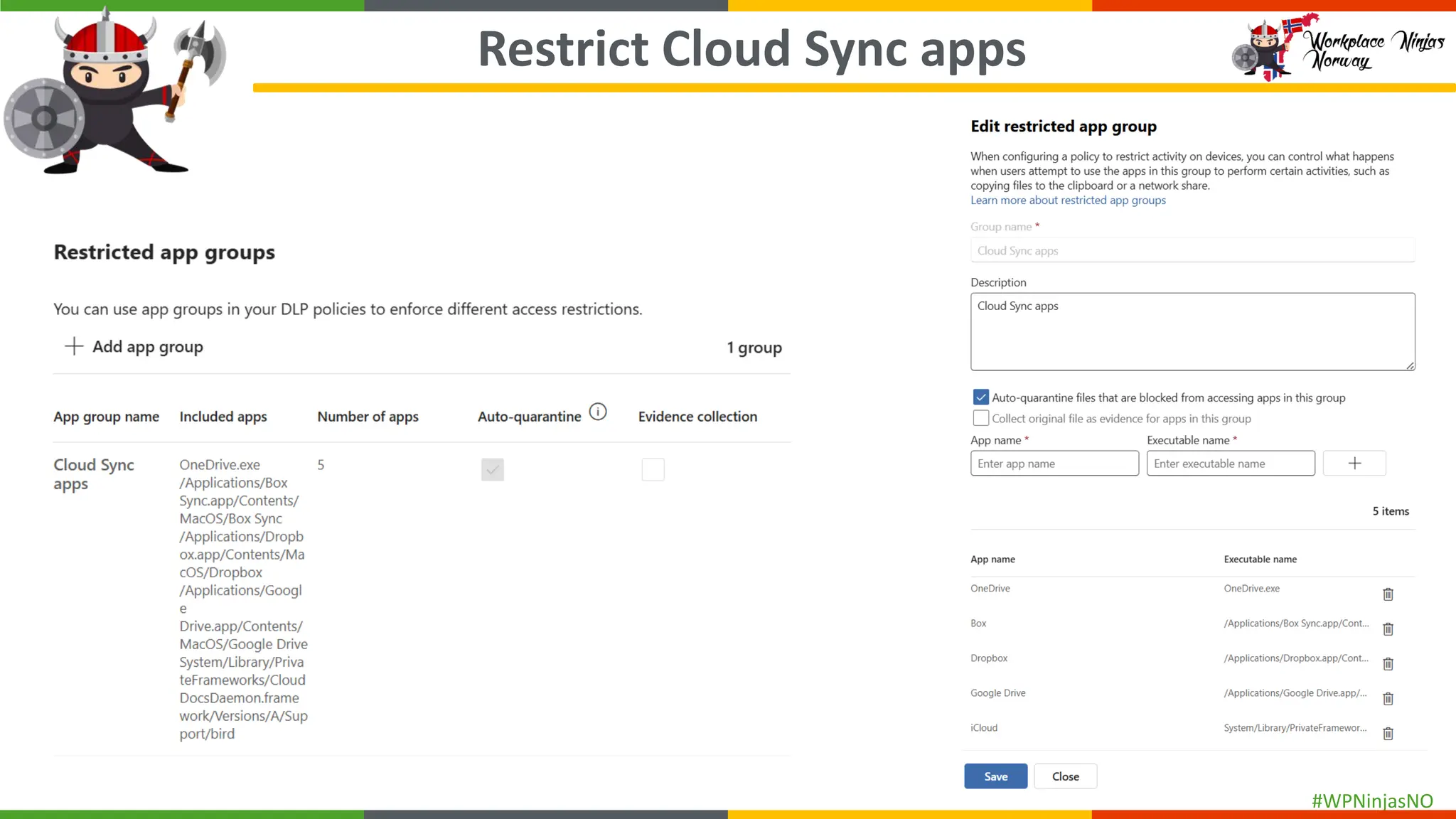Remove Dropbox using its trash icon
This screenshot has width=1456, height=819.
[x=1388, y=664]
